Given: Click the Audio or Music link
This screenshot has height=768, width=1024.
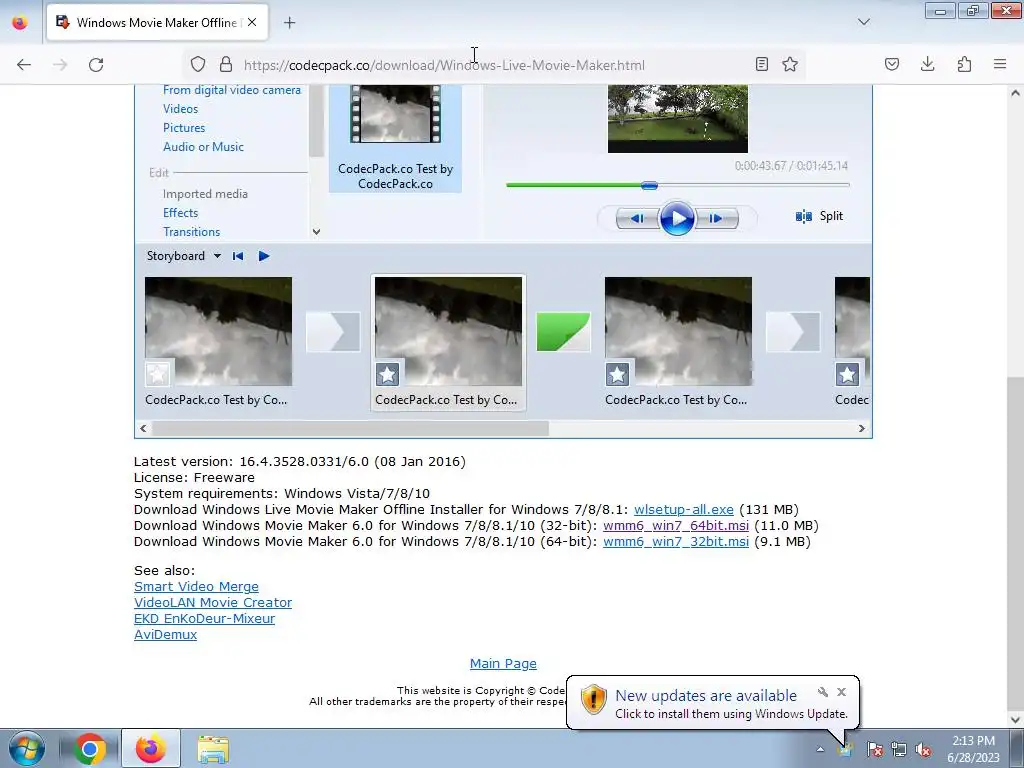Looking at the screenshot, I should click(203, 146).
